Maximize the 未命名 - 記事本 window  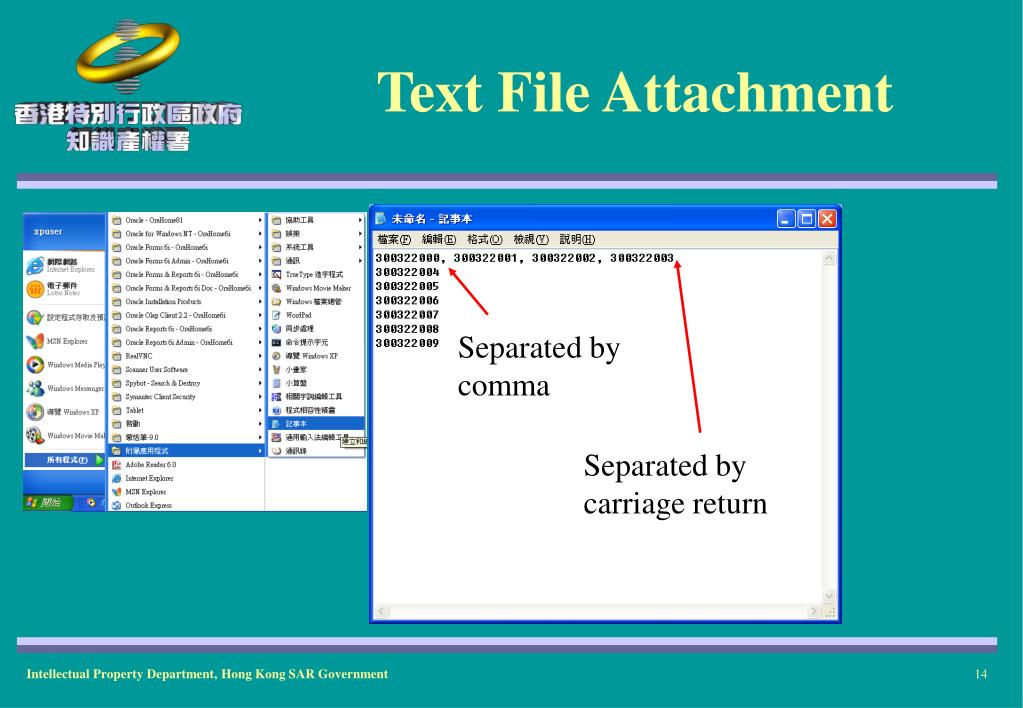806,219
